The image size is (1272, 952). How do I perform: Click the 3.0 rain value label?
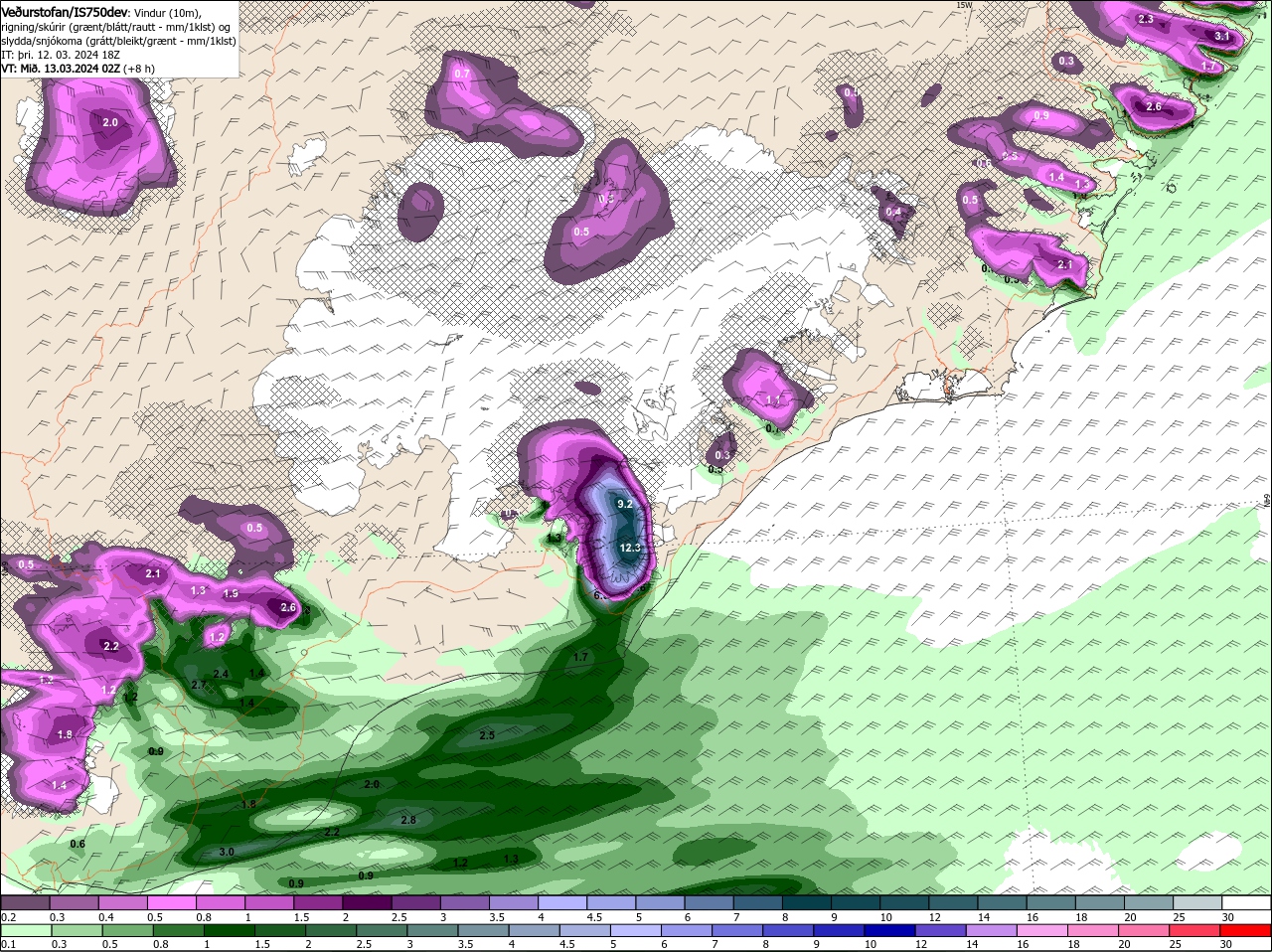click(x=227, y=852)
